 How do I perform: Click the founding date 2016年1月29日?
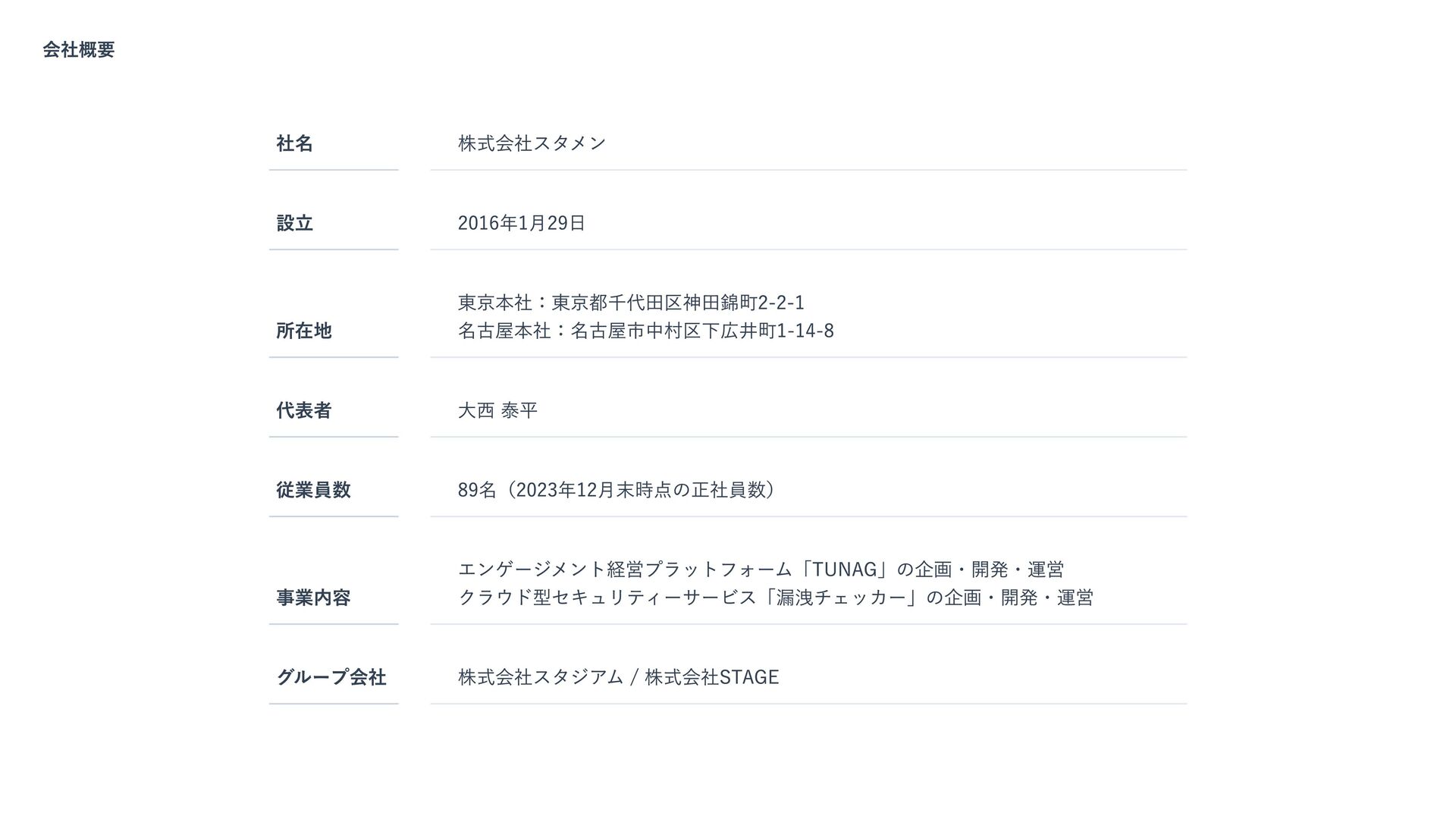click(521, 223)
